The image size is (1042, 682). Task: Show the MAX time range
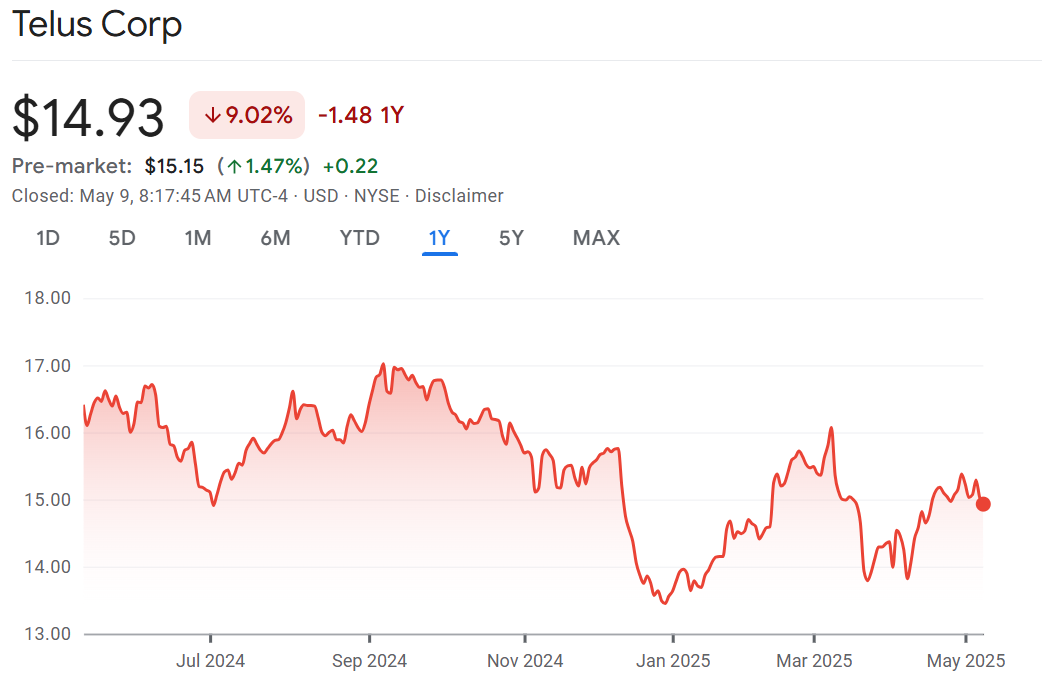click(x=596, y=238)
